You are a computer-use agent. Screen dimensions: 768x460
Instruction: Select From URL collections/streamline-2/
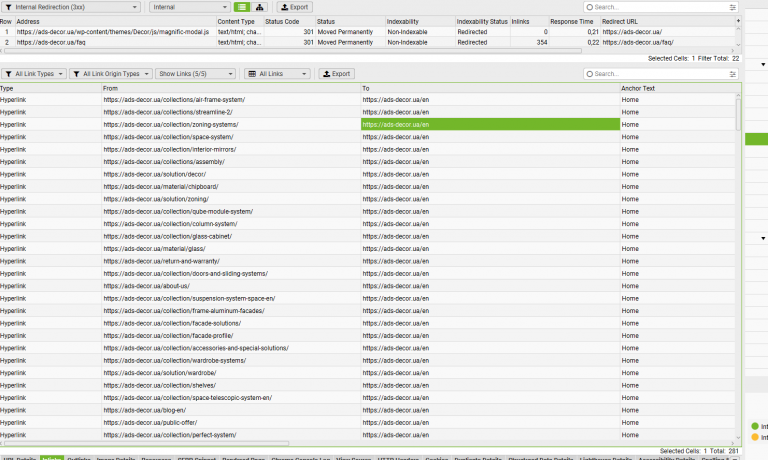click(x=168, y=112)
